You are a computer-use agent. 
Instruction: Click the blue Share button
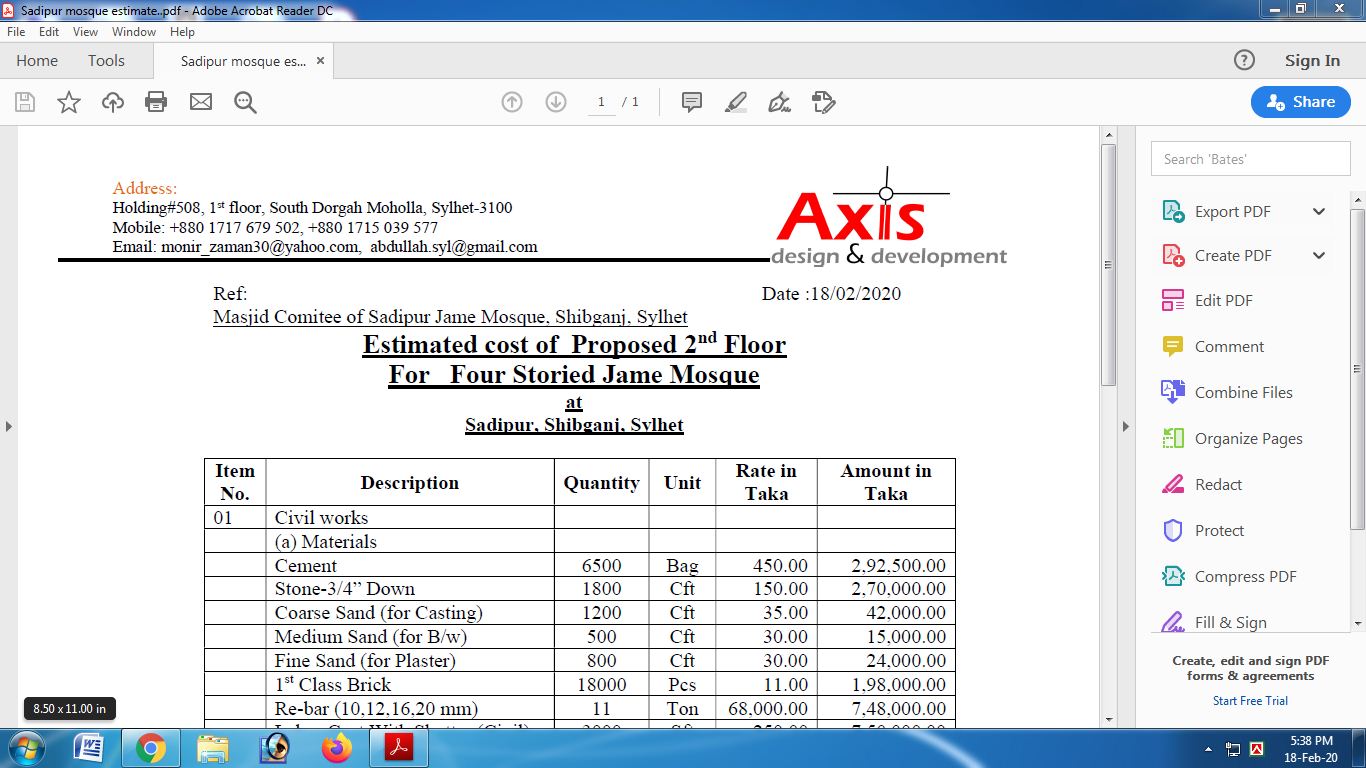(1300, 102)
